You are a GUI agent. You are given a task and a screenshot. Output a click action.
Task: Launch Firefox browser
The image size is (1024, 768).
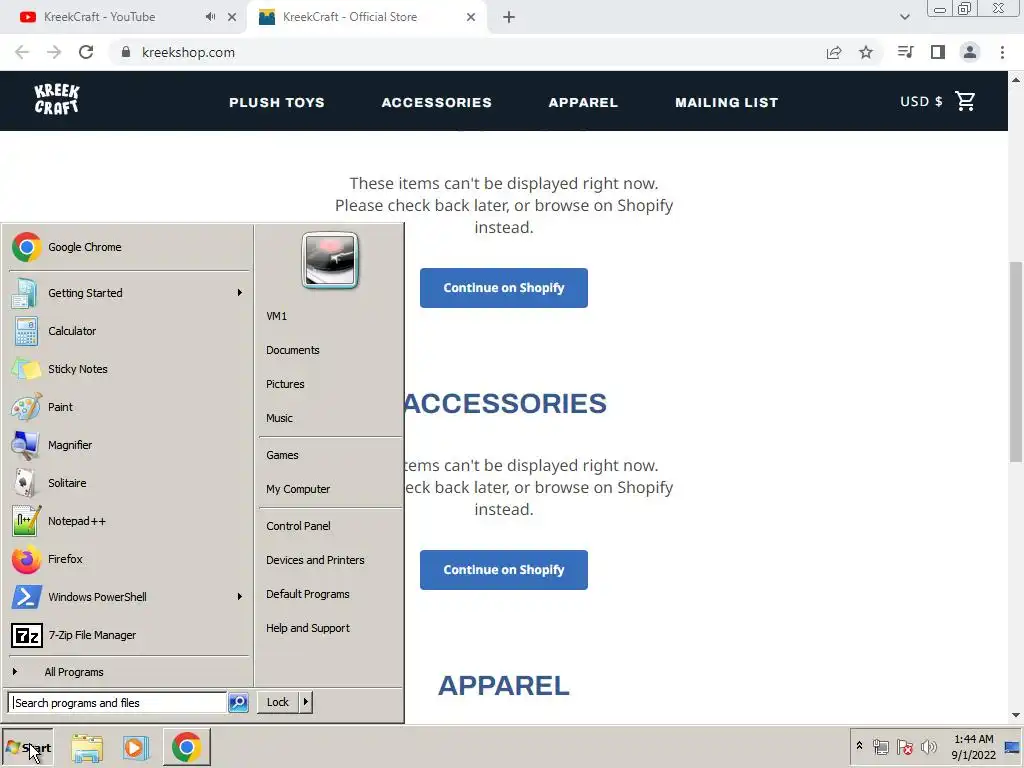(128, 559)
